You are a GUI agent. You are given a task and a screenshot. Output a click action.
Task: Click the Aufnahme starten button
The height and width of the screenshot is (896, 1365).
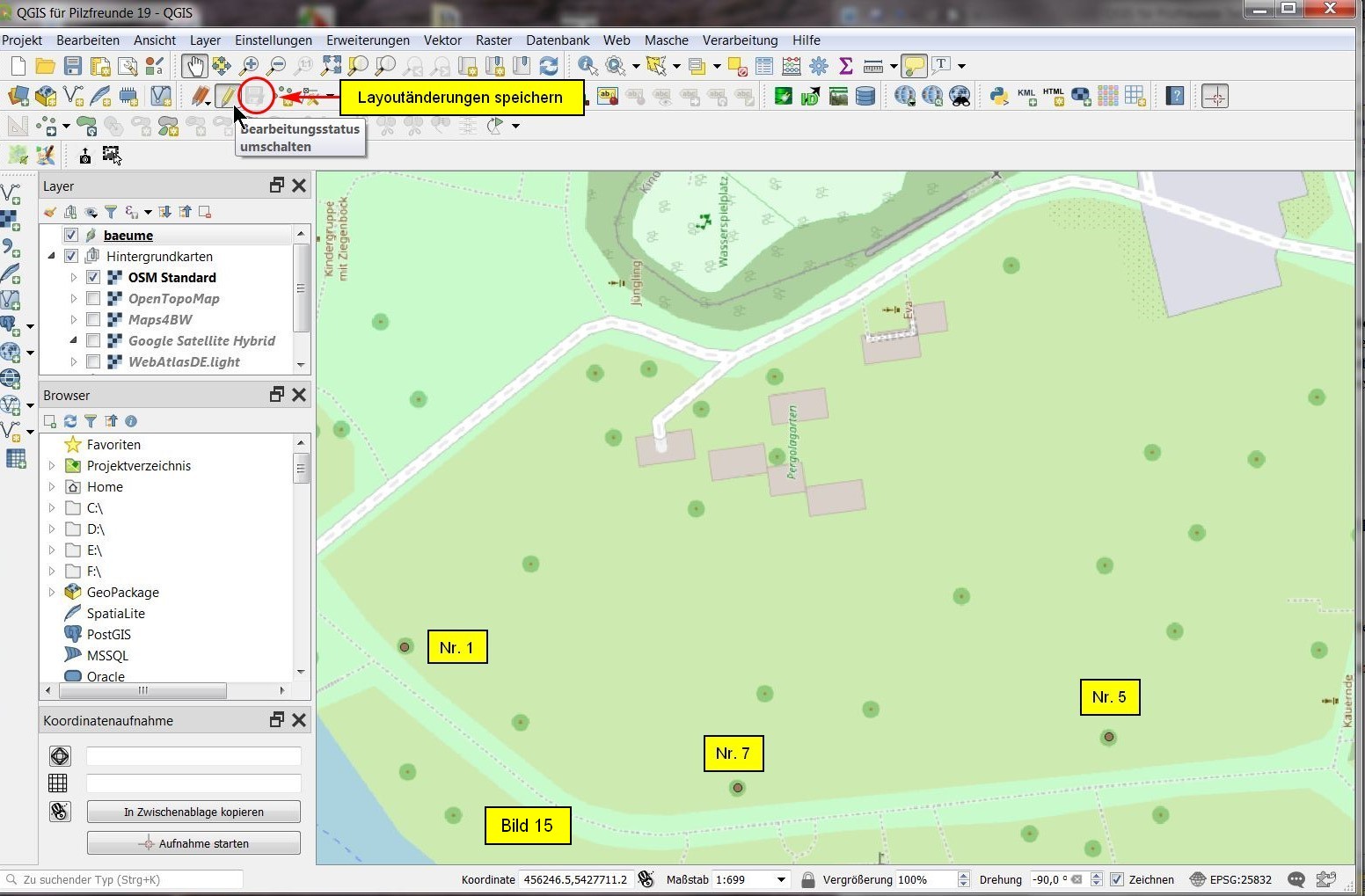click(193, 843)
